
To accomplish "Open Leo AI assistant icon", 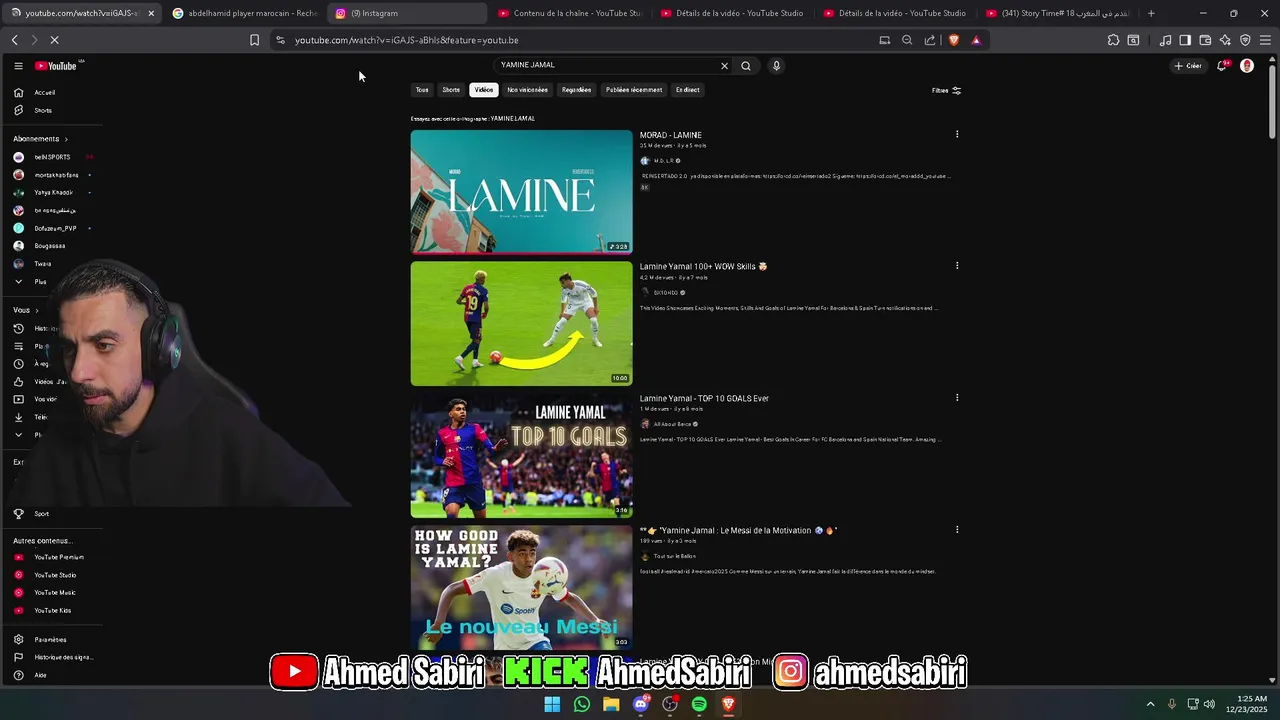I will click(x=1225, y=40).
